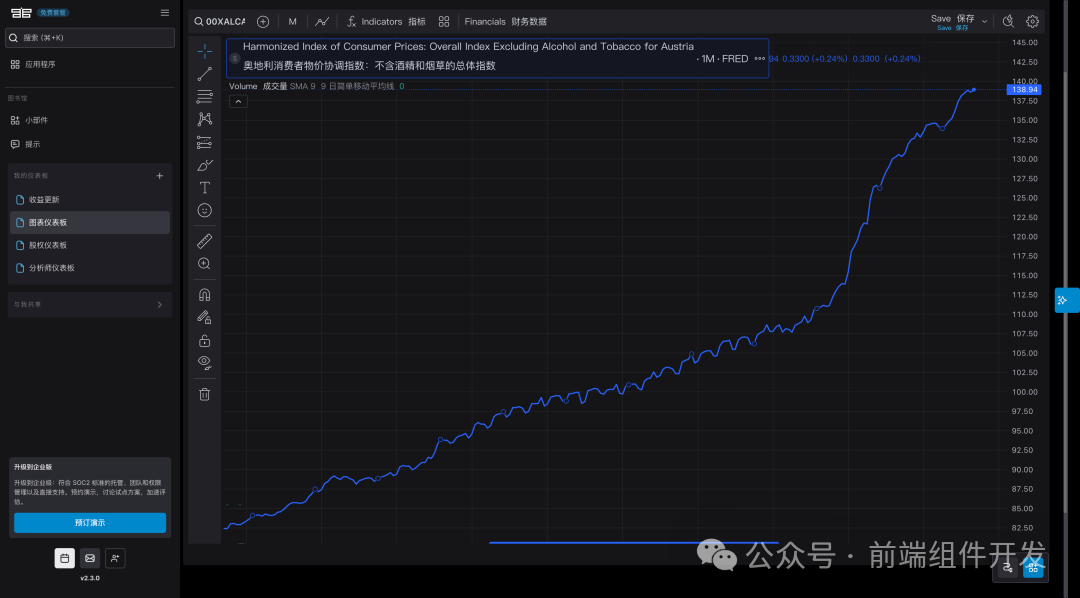The image size is (1080, 598).
Task: Click the 免费套餐 plan badge
Action: (53, 12)
